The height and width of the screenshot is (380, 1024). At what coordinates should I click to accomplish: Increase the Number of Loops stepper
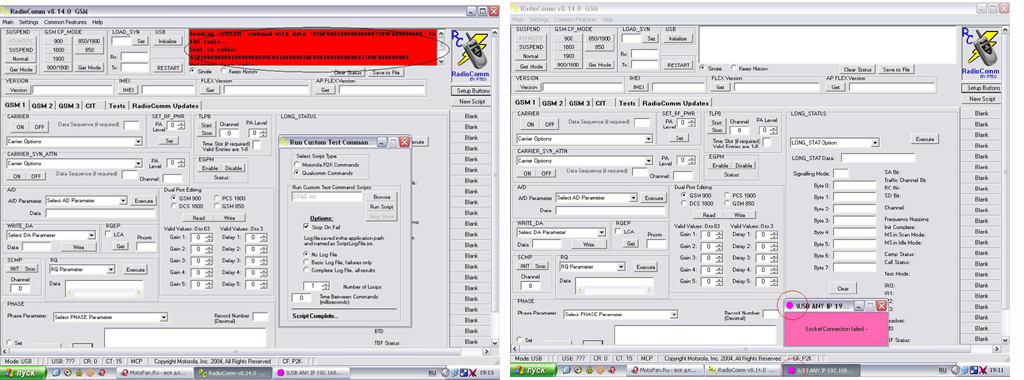(x=325, y=284)
